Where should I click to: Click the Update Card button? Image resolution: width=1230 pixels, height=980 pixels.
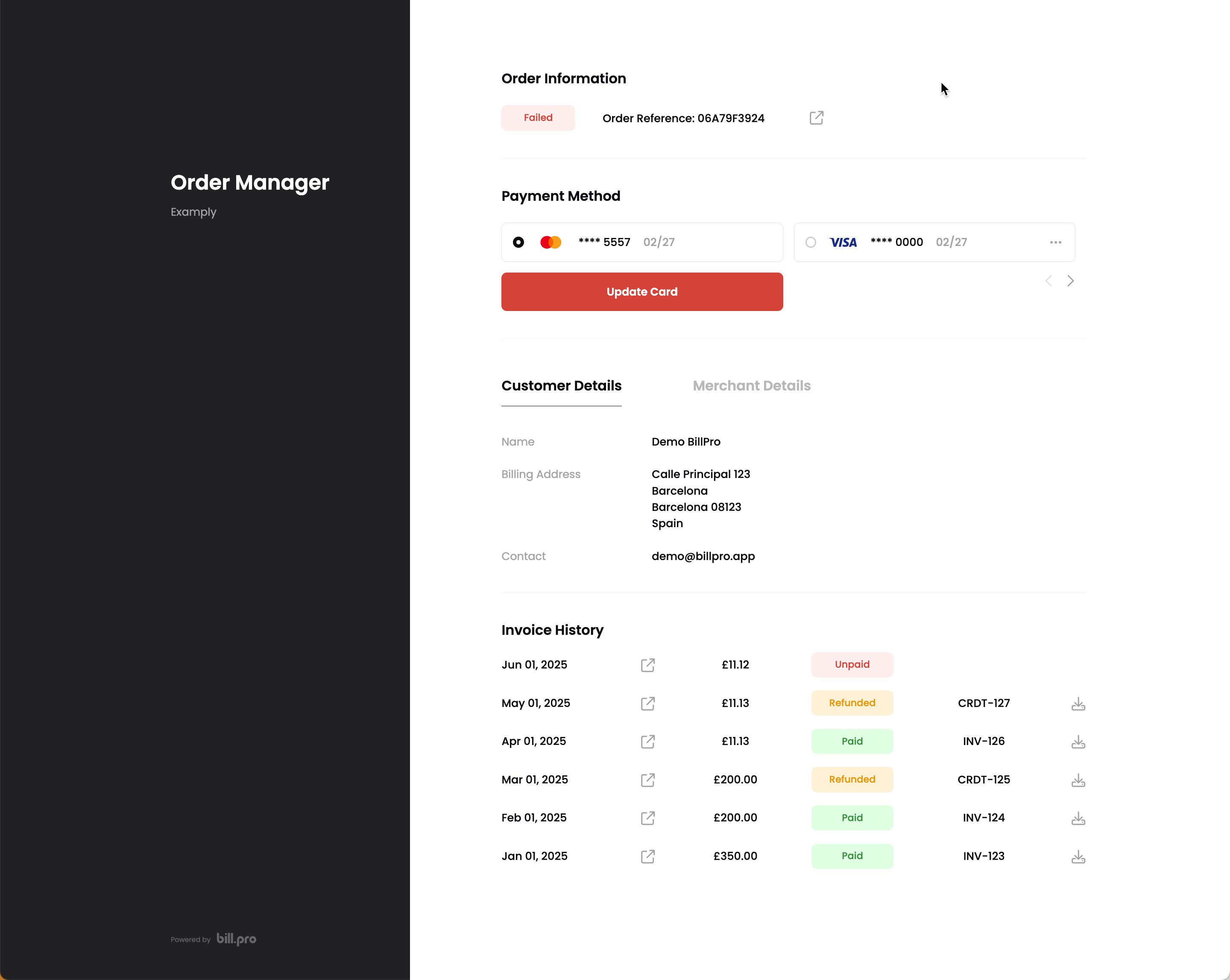(x=642, y=292)
